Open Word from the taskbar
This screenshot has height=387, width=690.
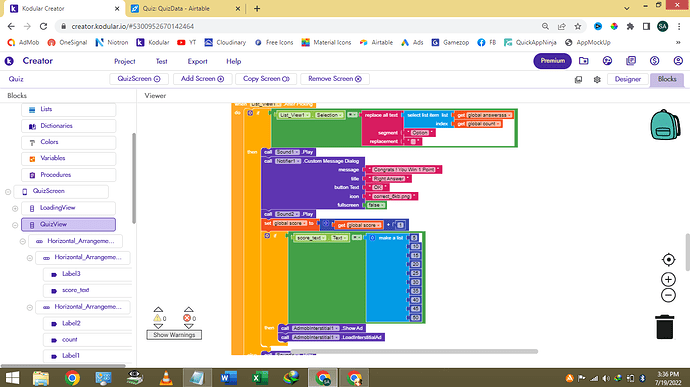pos(228,378)
